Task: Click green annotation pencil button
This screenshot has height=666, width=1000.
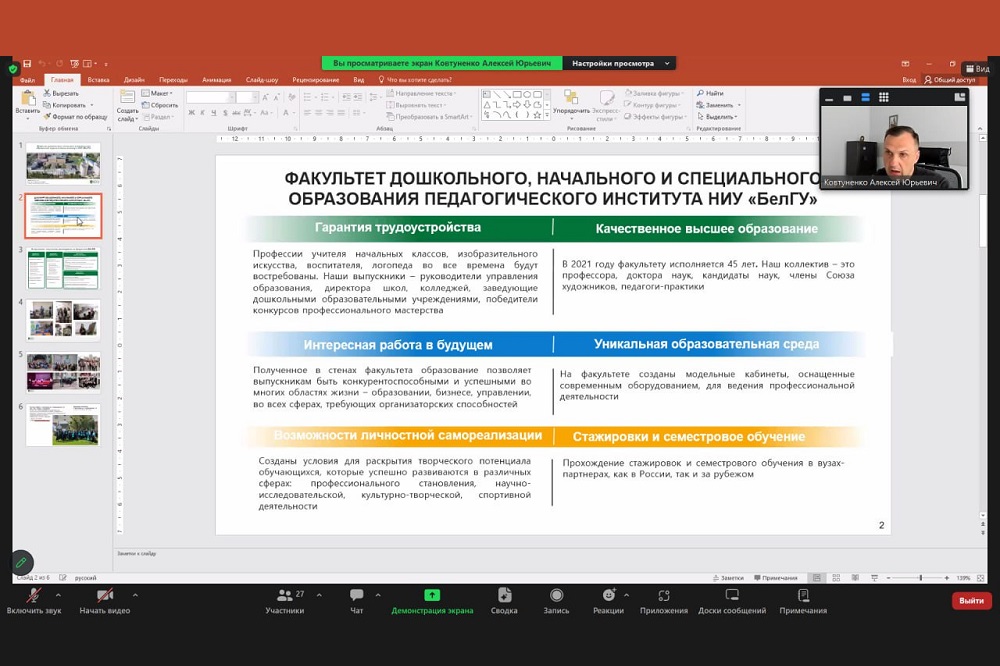Action: click(21, 563)
